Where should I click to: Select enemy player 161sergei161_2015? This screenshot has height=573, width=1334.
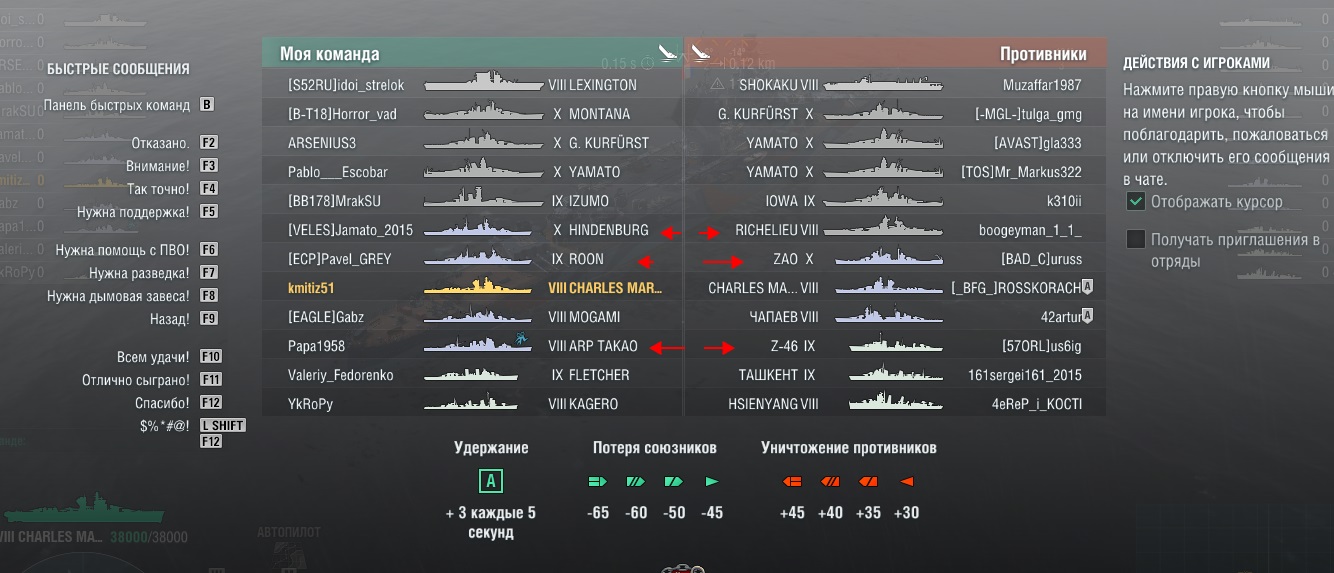tap(1025, 375)
